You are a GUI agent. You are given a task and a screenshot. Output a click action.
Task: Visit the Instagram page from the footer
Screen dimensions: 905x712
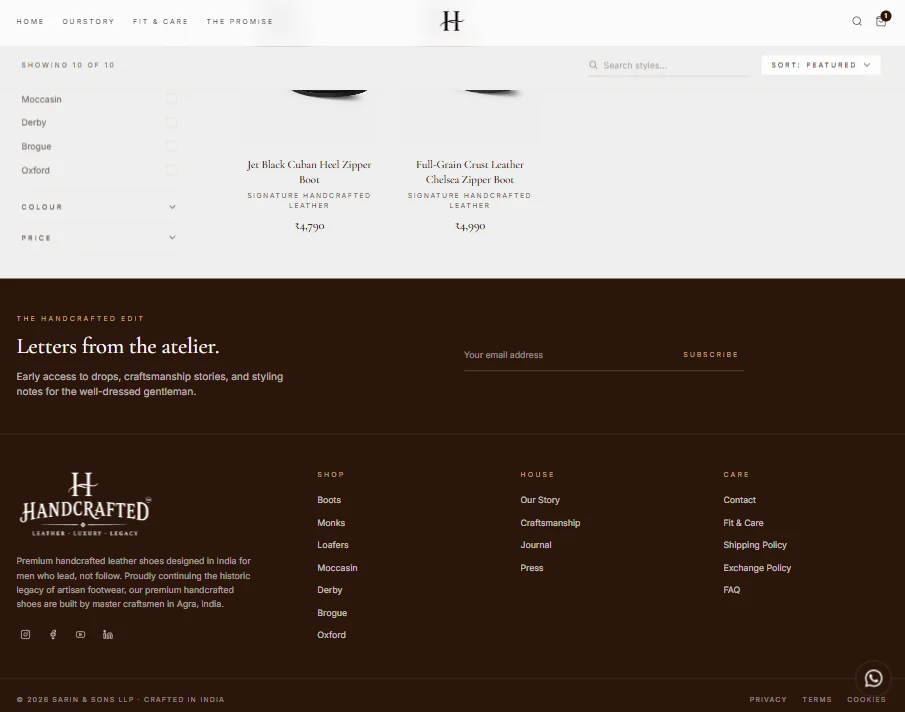pyautogui.click(x=25, y=635)
